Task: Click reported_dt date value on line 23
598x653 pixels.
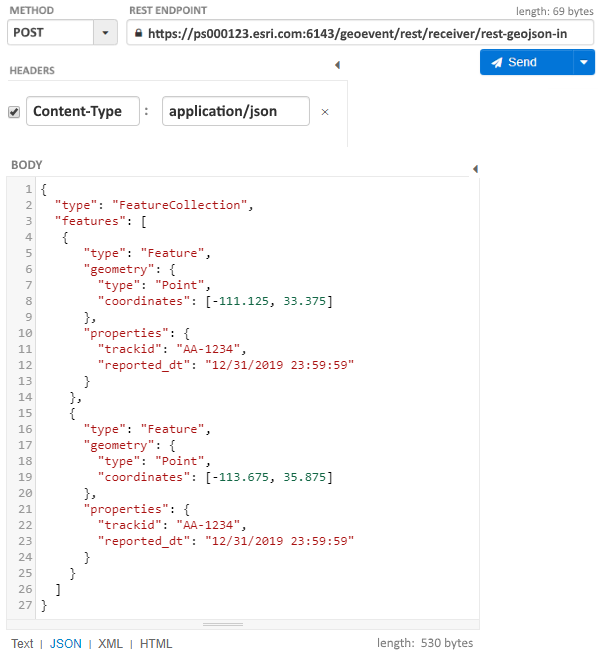Action: coord(279,541)
